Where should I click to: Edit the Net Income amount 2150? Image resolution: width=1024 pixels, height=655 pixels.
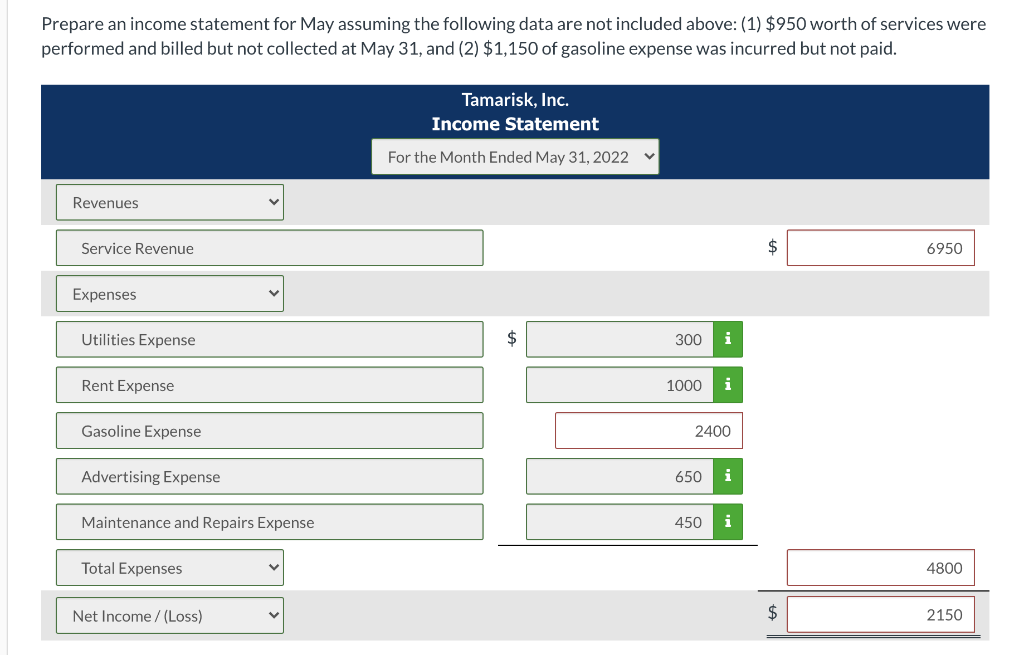(x=880, y=615)
